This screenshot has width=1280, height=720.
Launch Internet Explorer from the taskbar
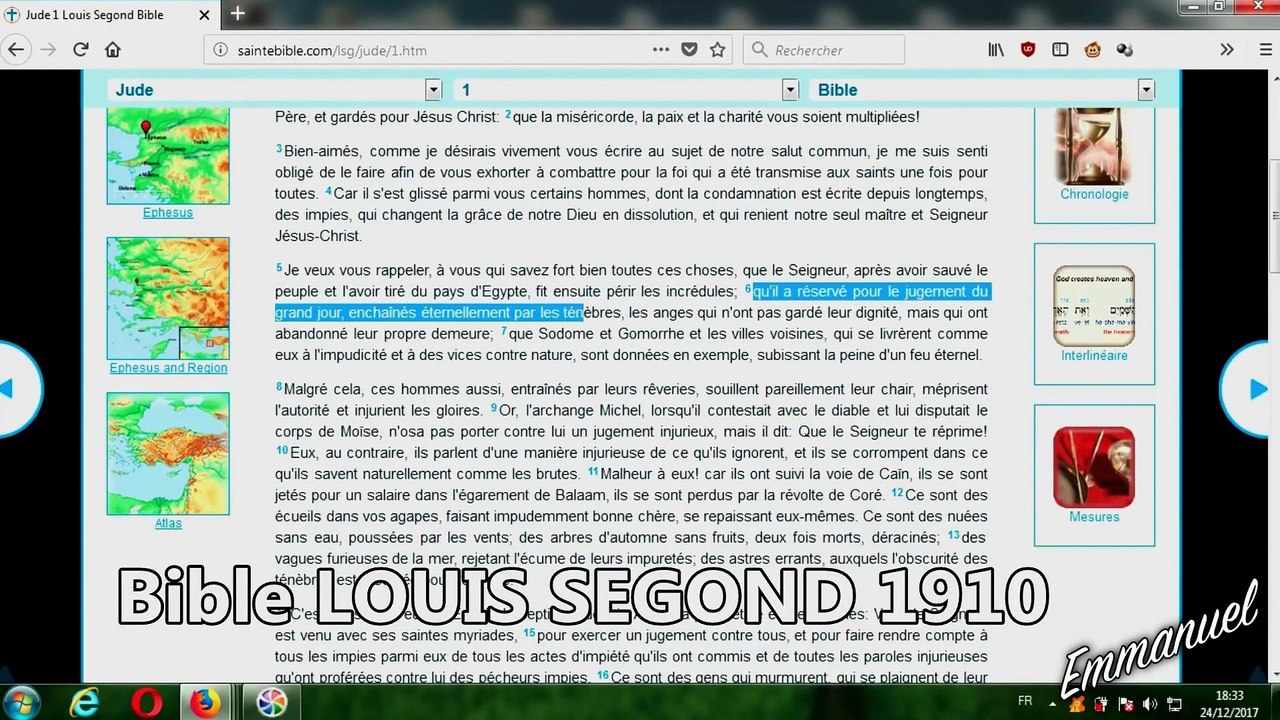(85, 702)
